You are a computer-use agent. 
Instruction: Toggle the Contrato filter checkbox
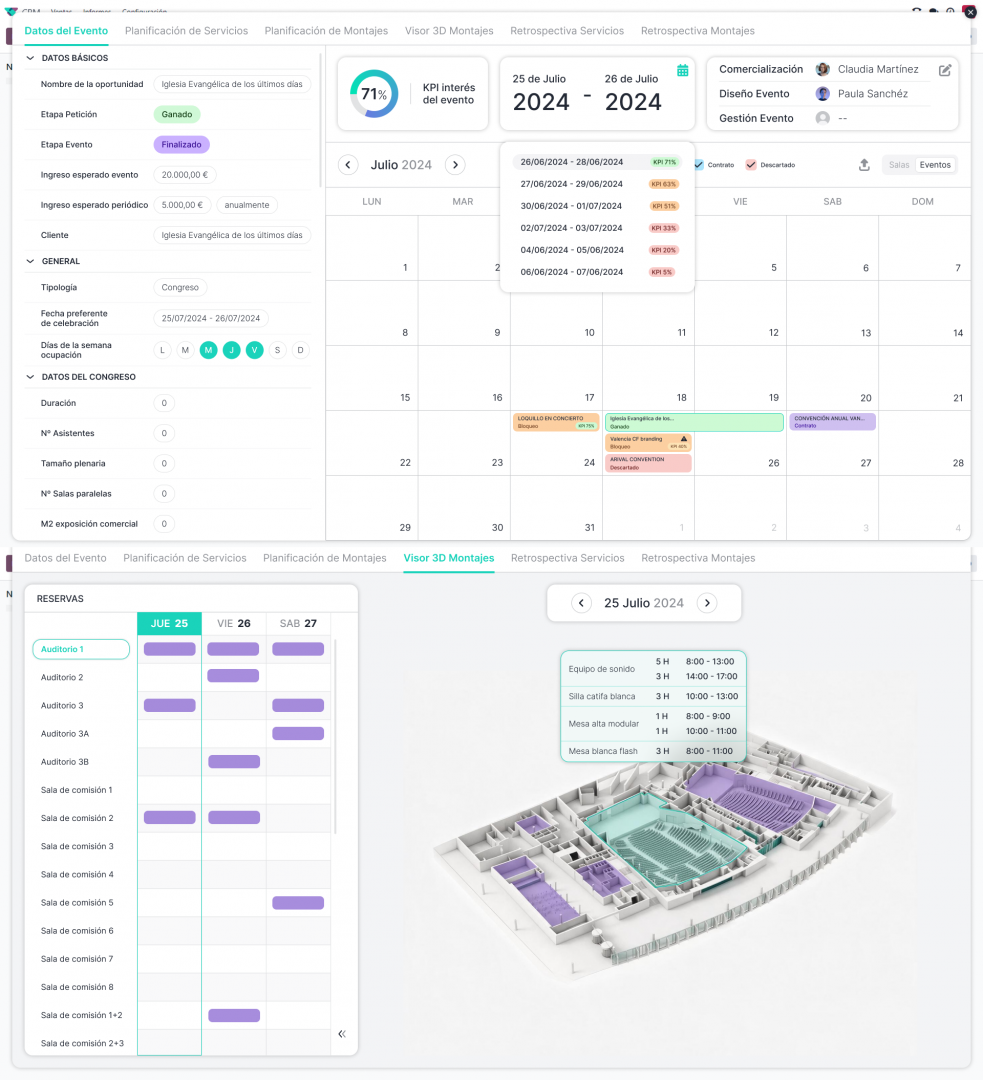click(699, 165)
